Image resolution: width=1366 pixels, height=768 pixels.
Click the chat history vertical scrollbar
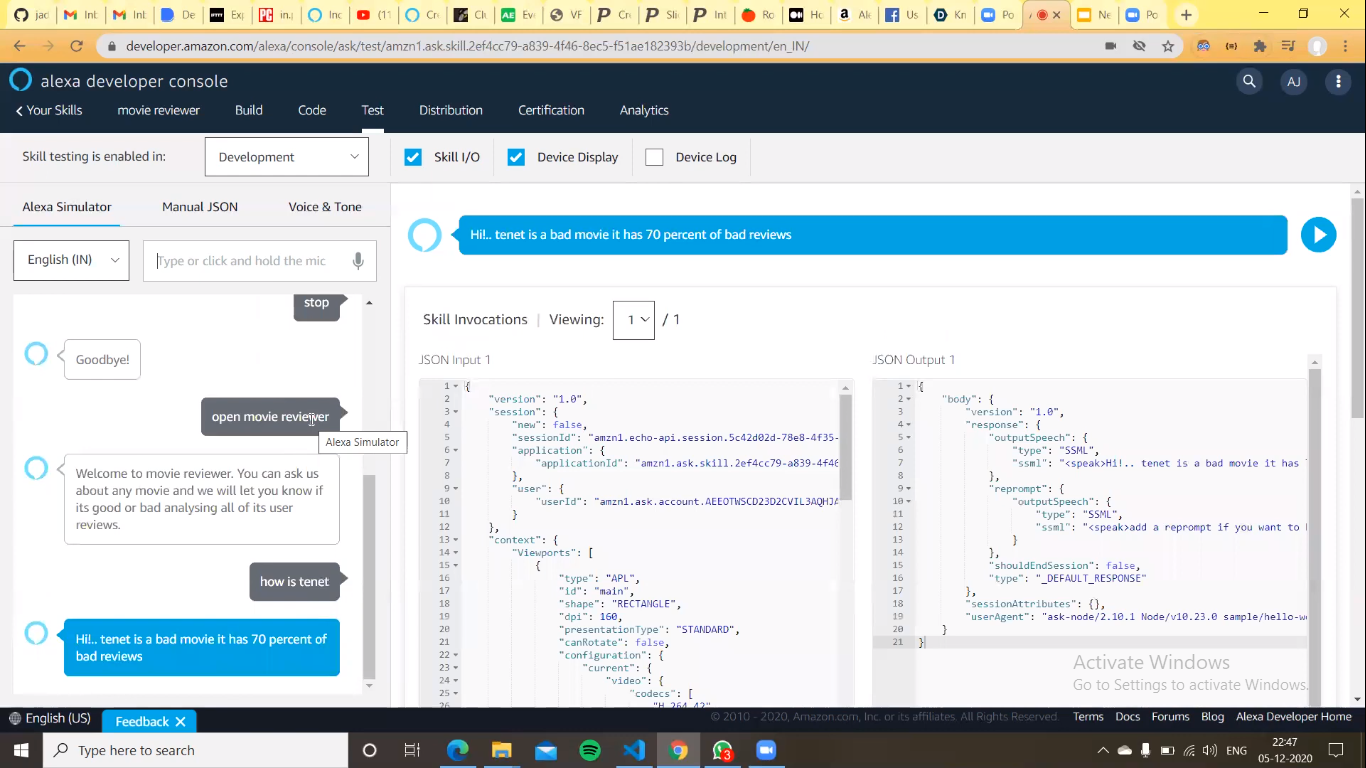(x=369, y=577)
